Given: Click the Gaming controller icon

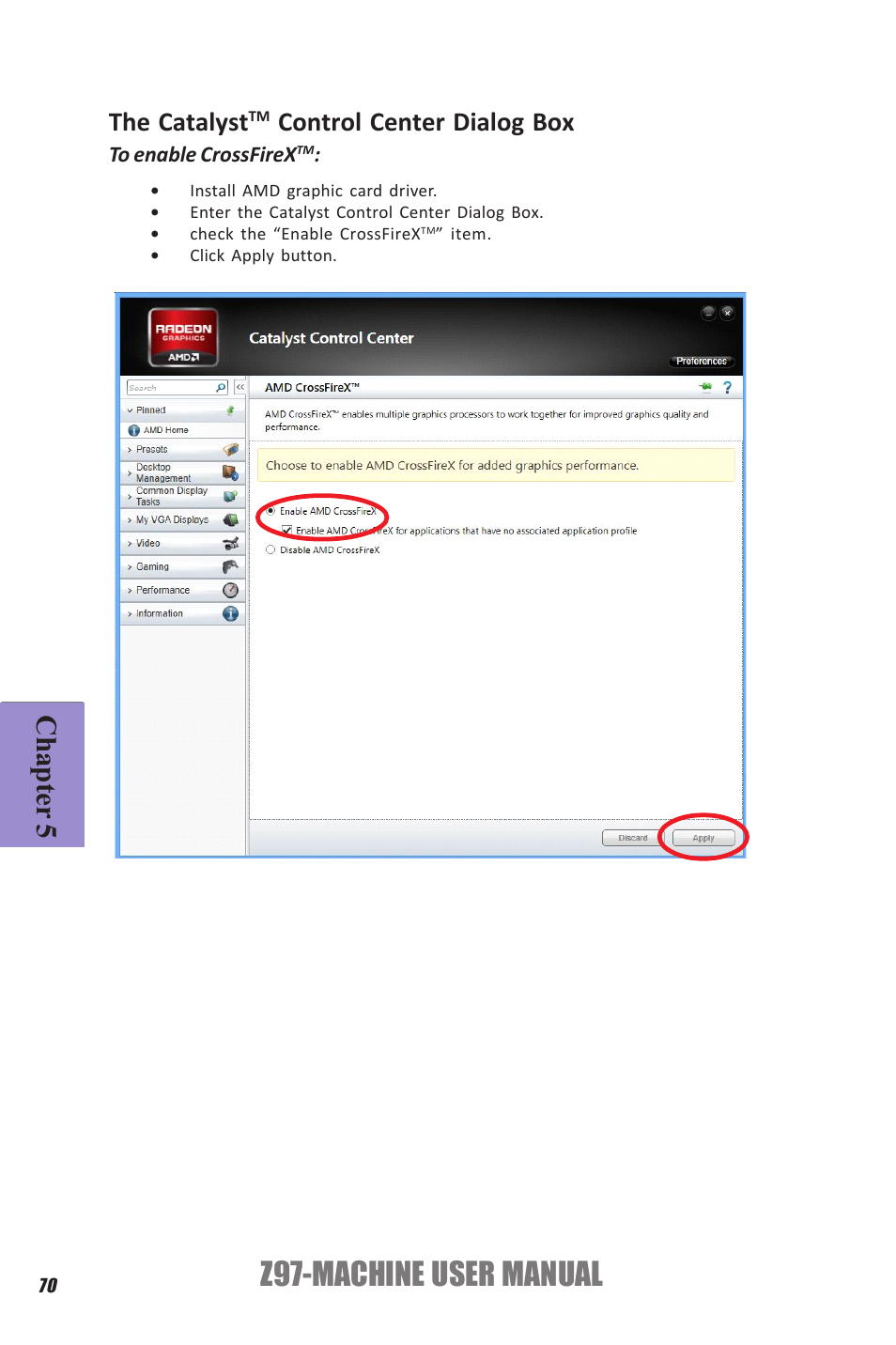Looking at the screenshot, I should pyautogui.click(x=230, y=566).
